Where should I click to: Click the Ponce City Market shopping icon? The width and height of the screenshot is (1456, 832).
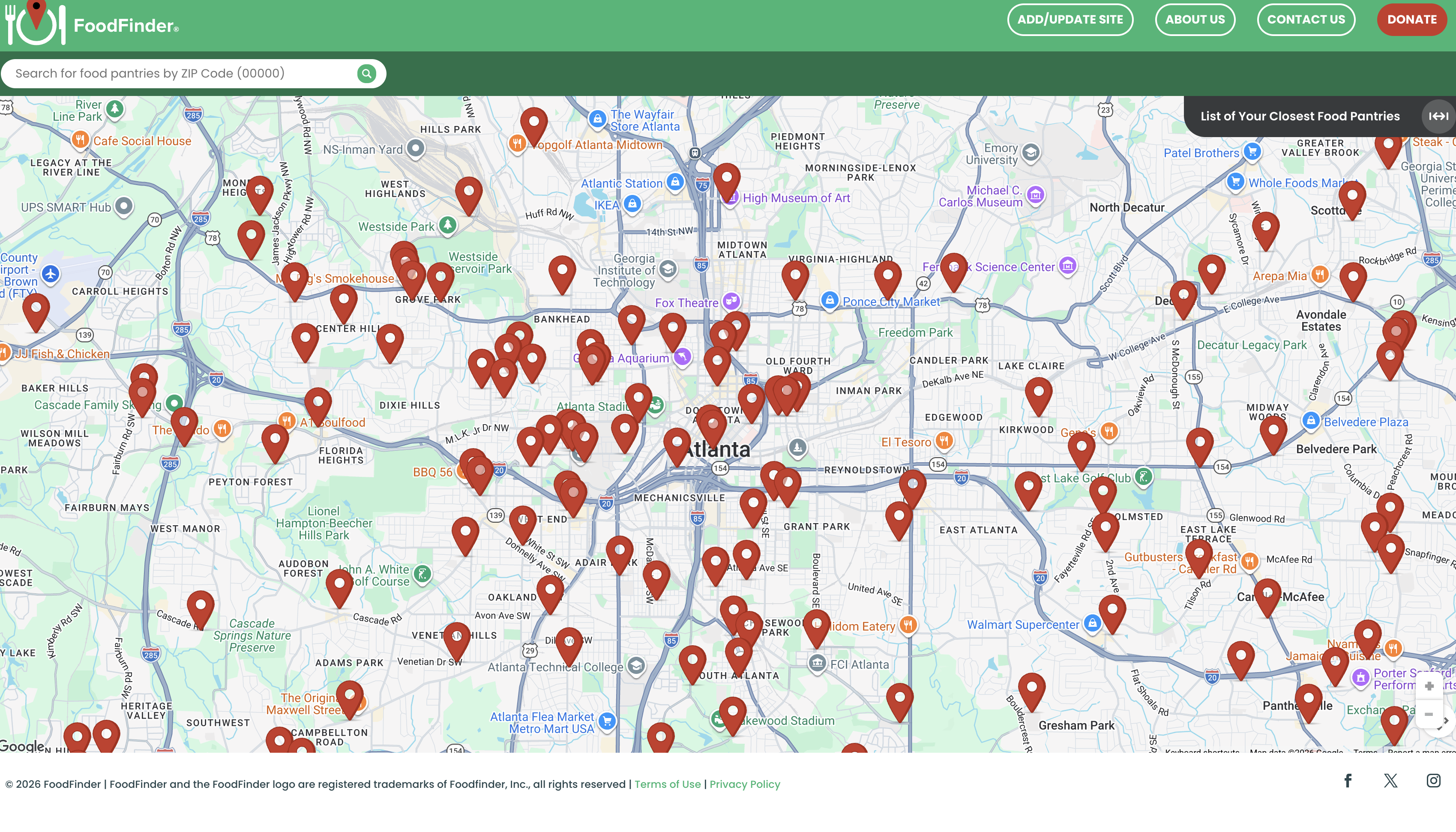[830, 301]
